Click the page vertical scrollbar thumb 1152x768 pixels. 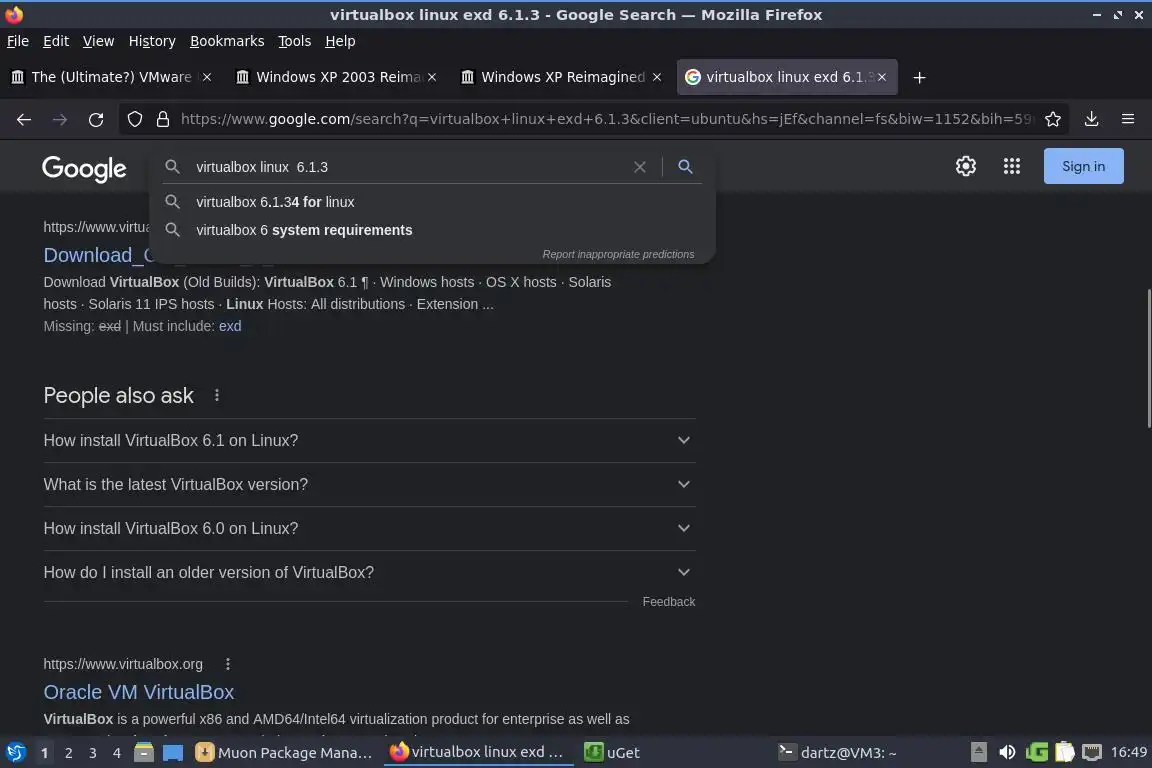click(x=1149, y=359)
